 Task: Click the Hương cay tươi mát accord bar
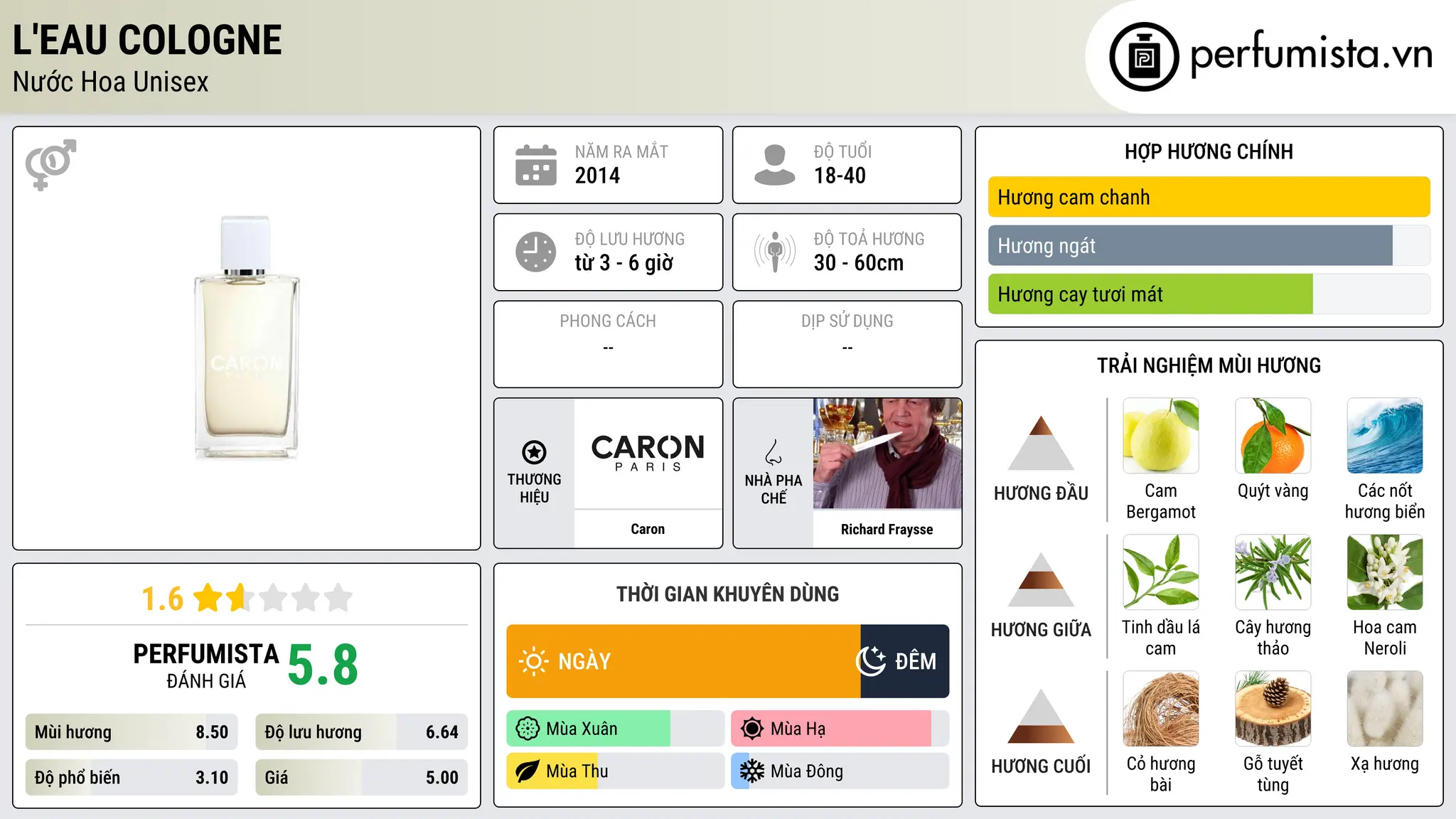pyautogui.click(x=1209, y=294)
